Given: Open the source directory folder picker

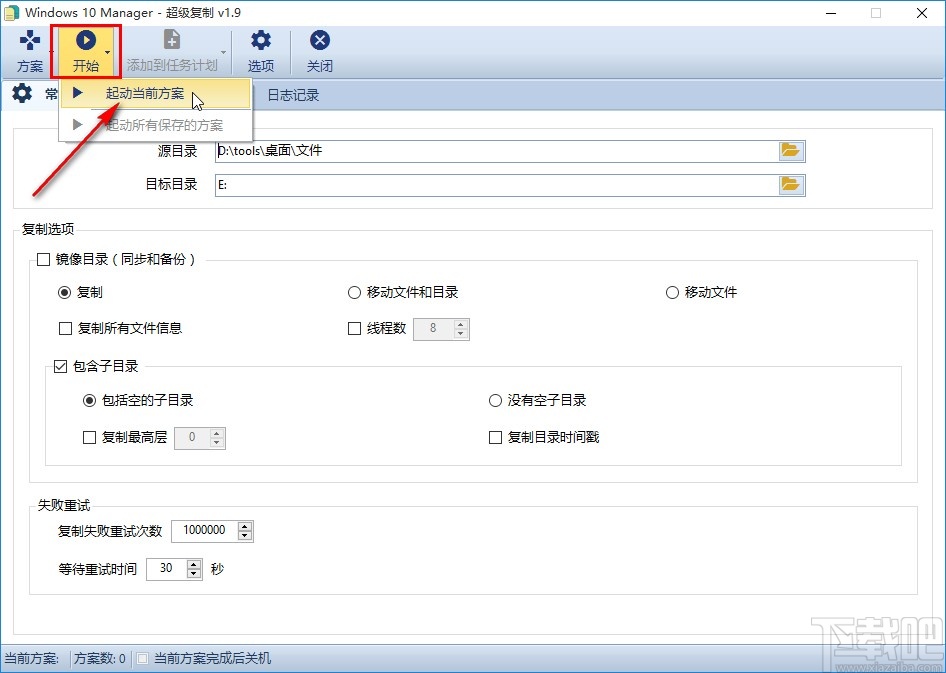Looking at the screenshot, I should 792,151.
